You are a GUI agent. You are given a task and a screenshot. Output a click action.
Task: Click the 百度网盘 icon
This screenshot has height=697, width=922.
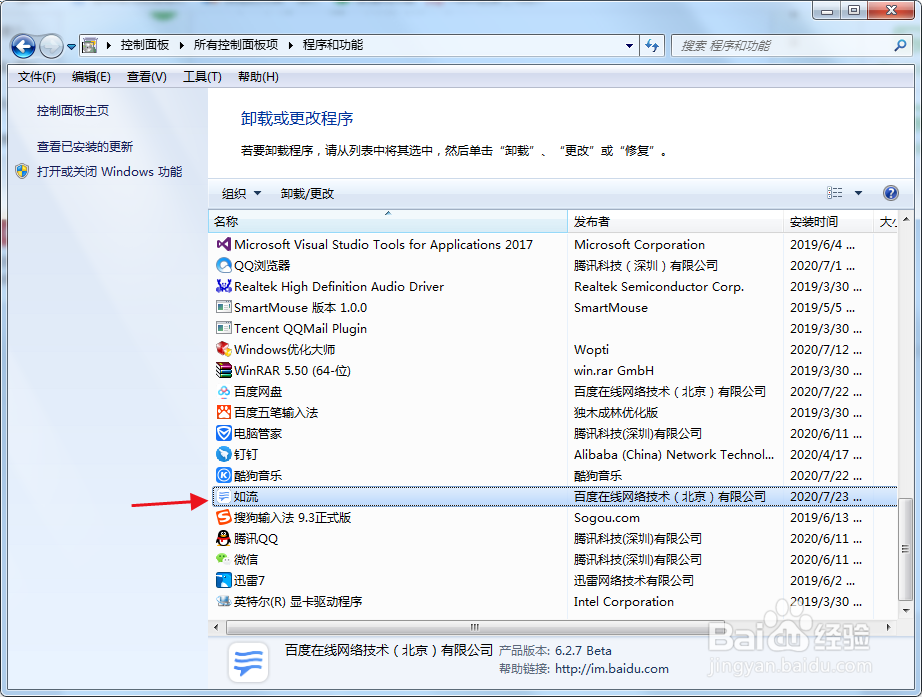tap(223, 391)
